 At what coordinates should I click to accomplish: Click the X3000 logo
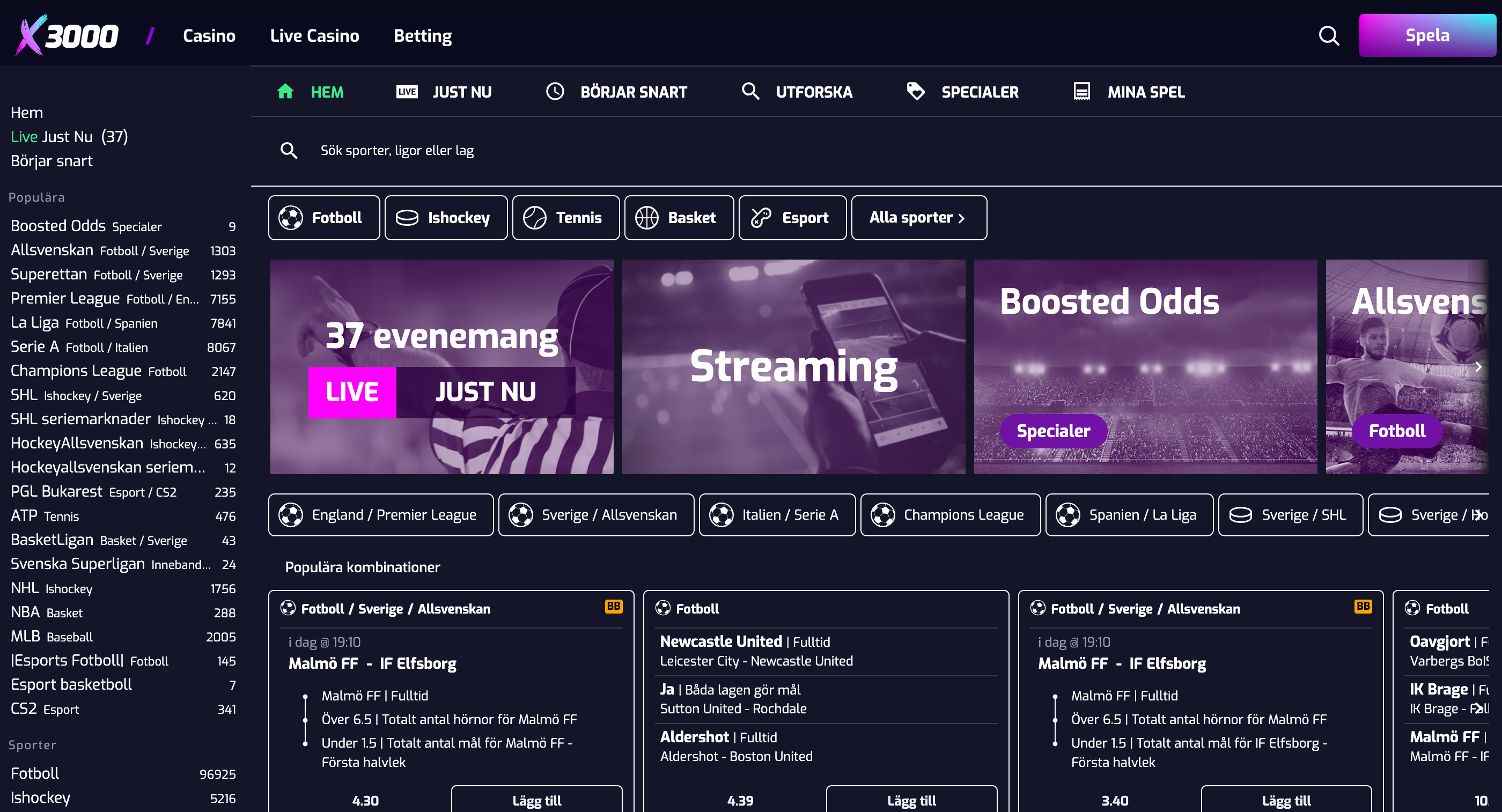point(67,35)
